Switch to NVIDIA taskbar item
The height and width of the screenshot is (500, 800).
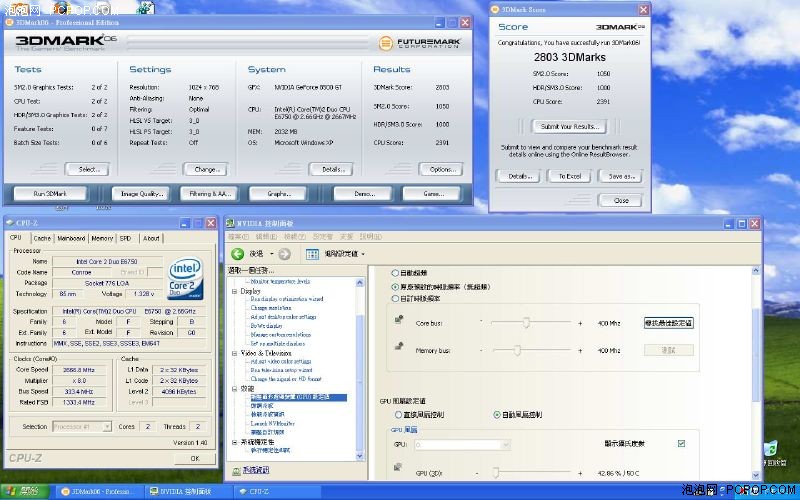click(x=186, y=491)
